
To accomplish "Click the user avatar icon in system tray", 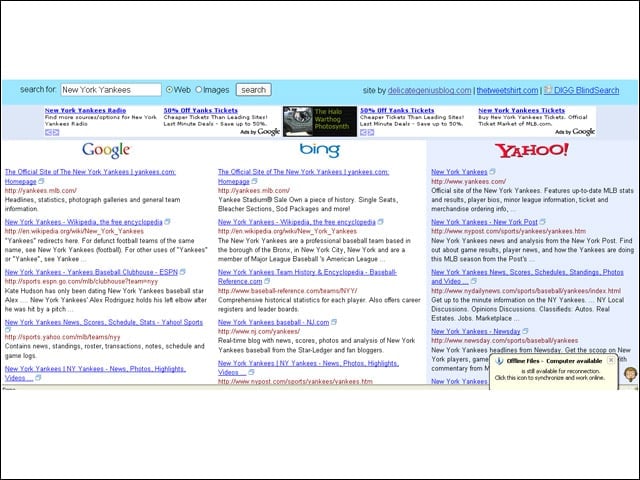I will pyautogui.click(x=631, y=374).
